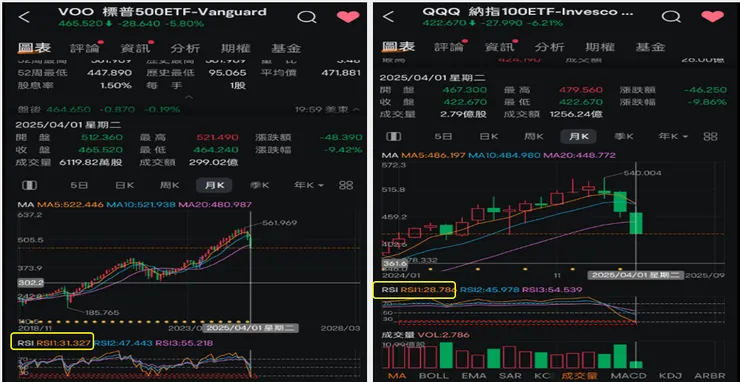This screenshot has height=382, width=740.
Task: Select 期權 tab on QQQ screen
Action: tap(599, 47)
